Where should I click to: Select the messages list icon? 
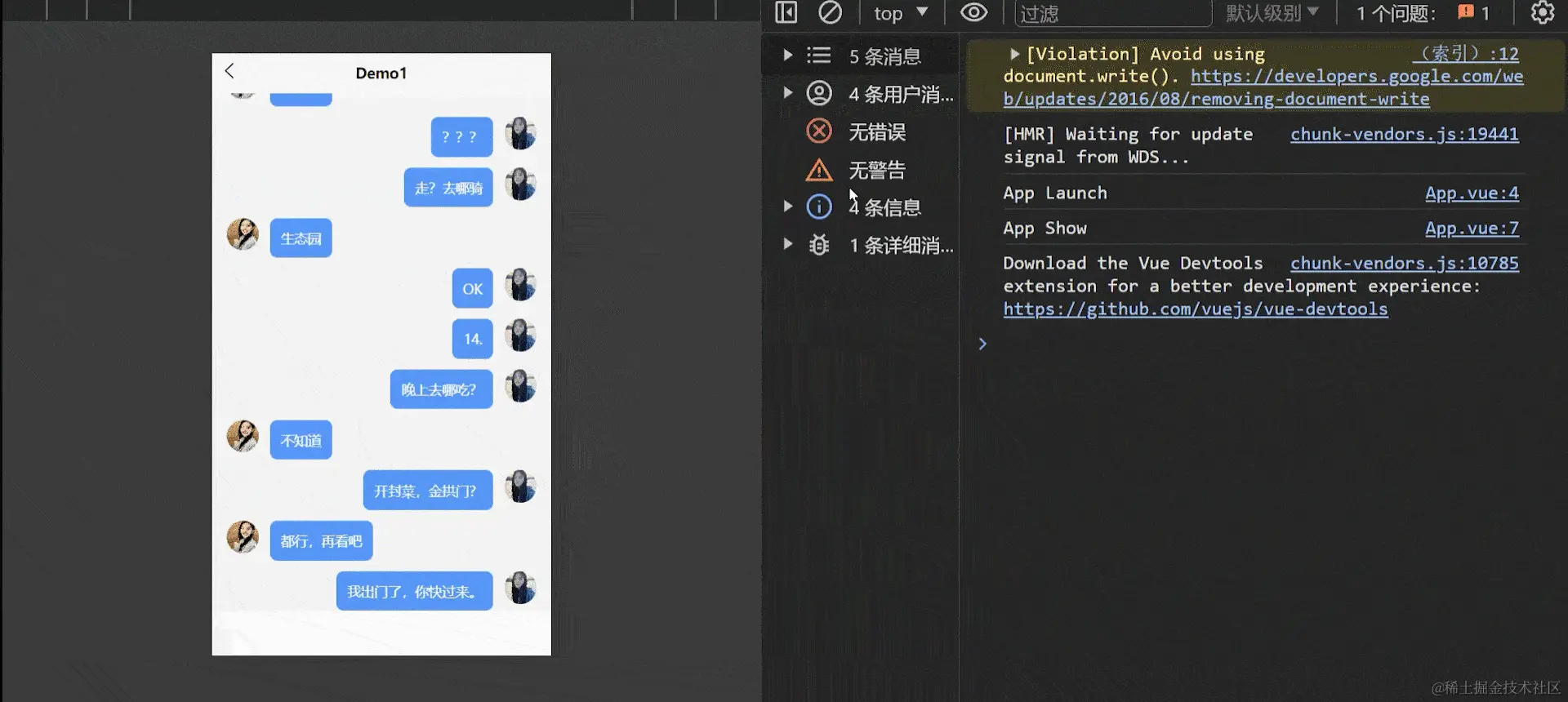pyautogui.click(x=818, y=56)
